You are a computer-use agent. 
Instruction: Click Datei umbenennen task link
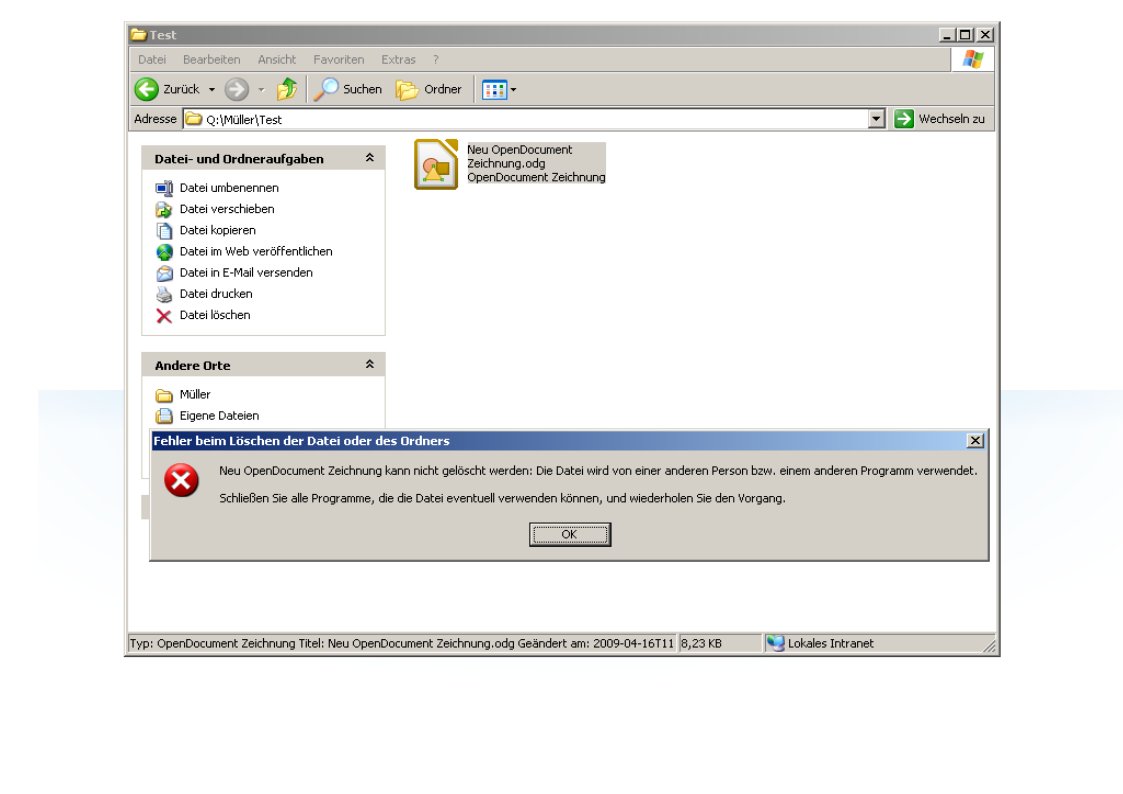pos(228,188)
